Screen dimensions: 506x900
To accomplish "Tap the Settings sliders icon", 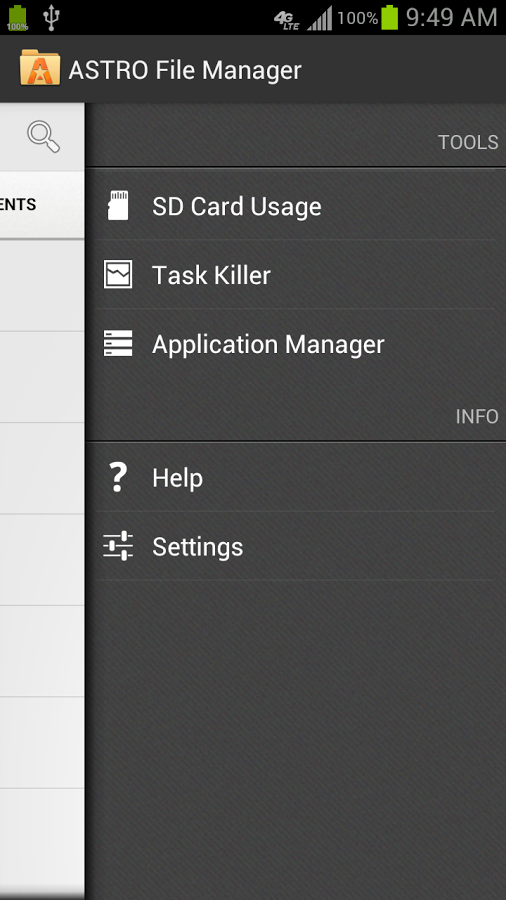I will (118, 546).
